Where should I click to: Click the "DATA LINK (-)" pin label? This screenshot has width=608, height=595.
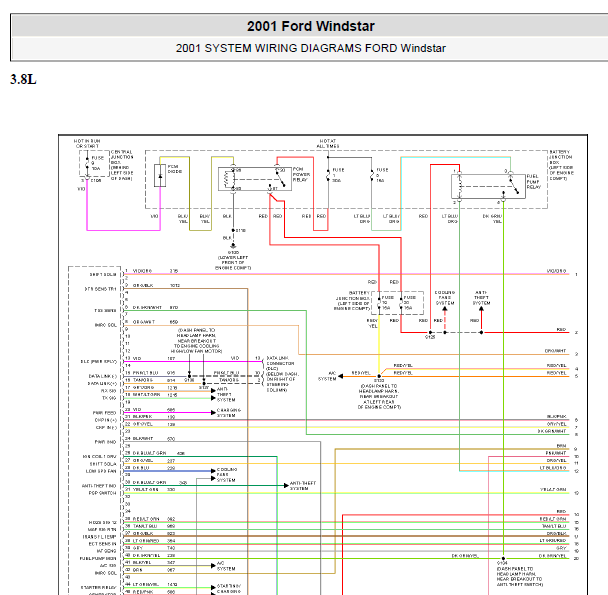click(102, 376)
